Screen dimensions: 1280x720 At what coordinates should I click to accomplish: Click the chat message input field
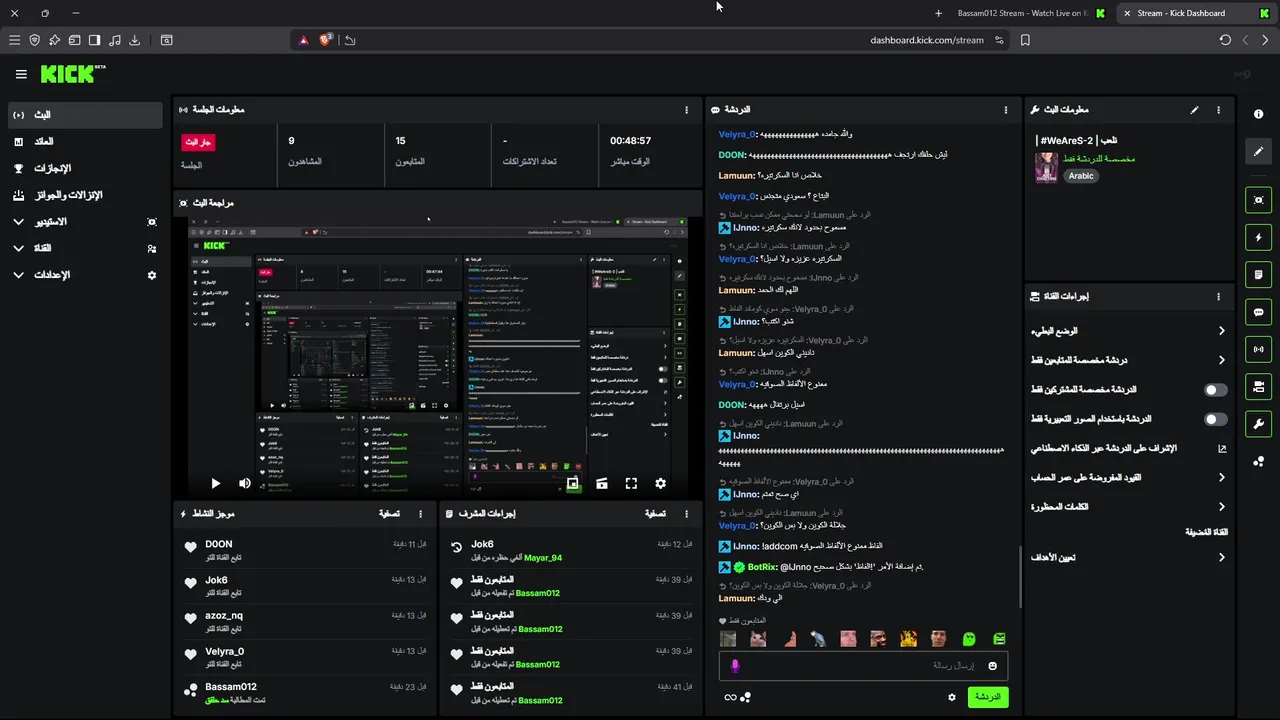pos(863,666)
